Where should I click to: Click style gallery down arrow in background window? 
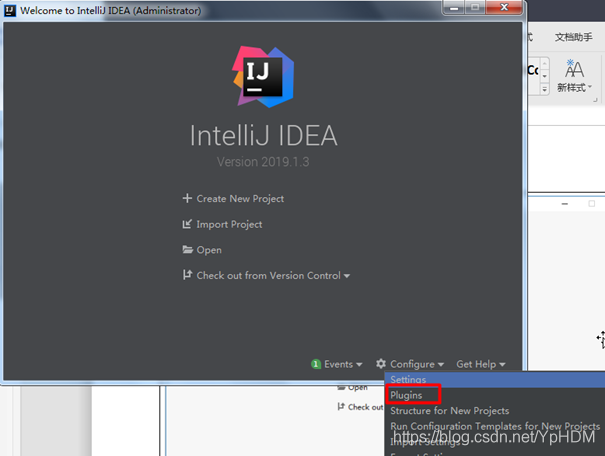pyautogui.click(x=544, y=76)
